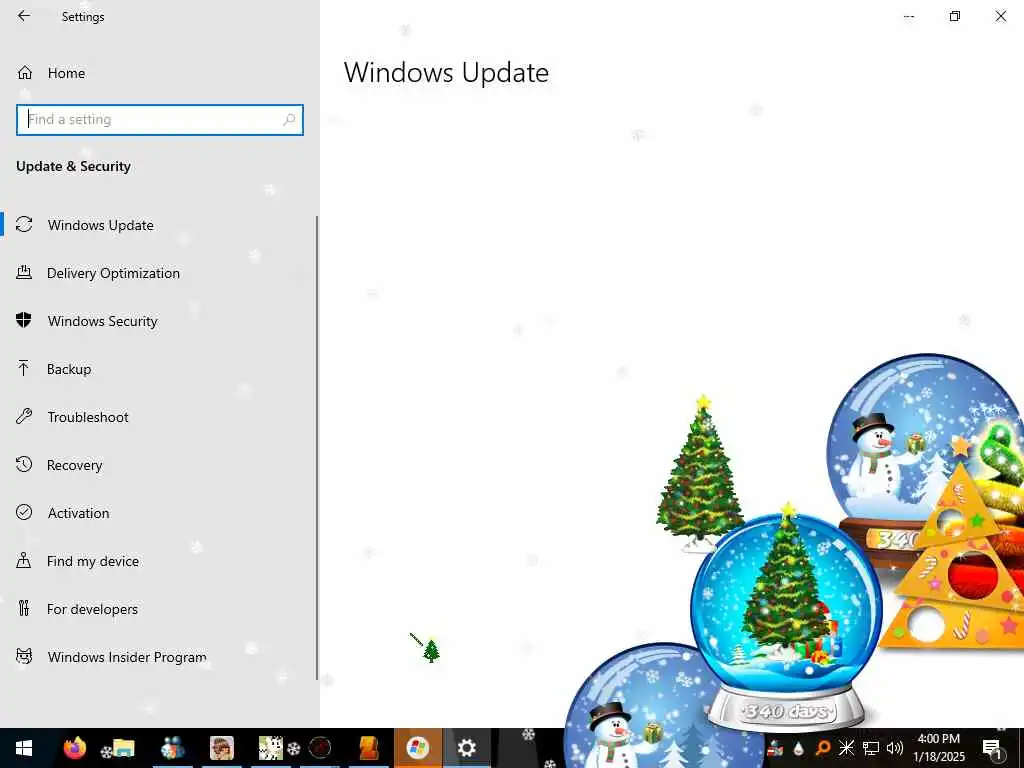Click the For developers tools icon

pos(24,609)
